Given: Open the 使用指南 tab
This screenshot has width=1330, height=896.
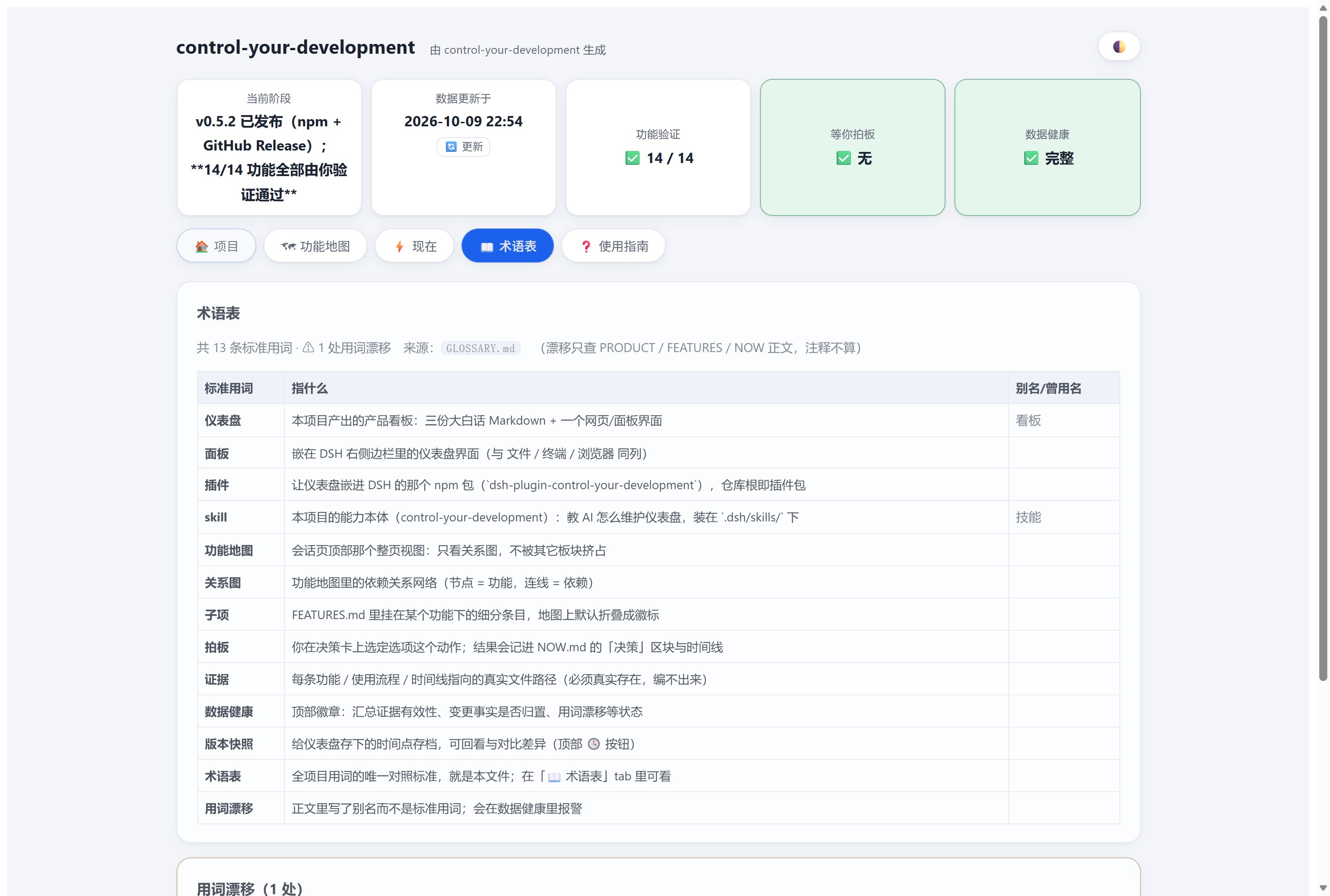Looking at the screenshot, I should coord(613,246).
